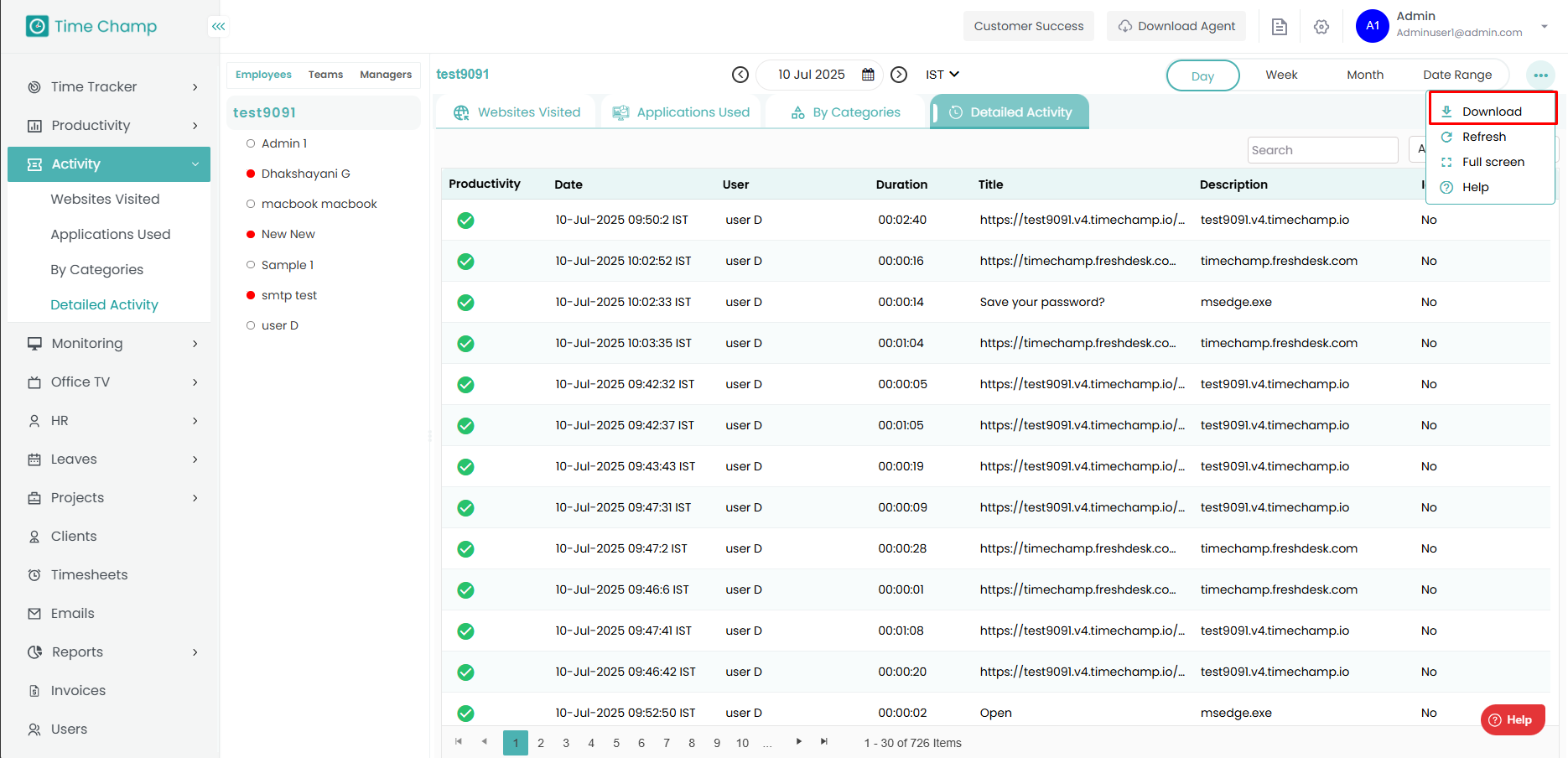The height and width of the screenshot is (758, 1568).
Task: Click inside the Search input field
Action: [1321, 150]
